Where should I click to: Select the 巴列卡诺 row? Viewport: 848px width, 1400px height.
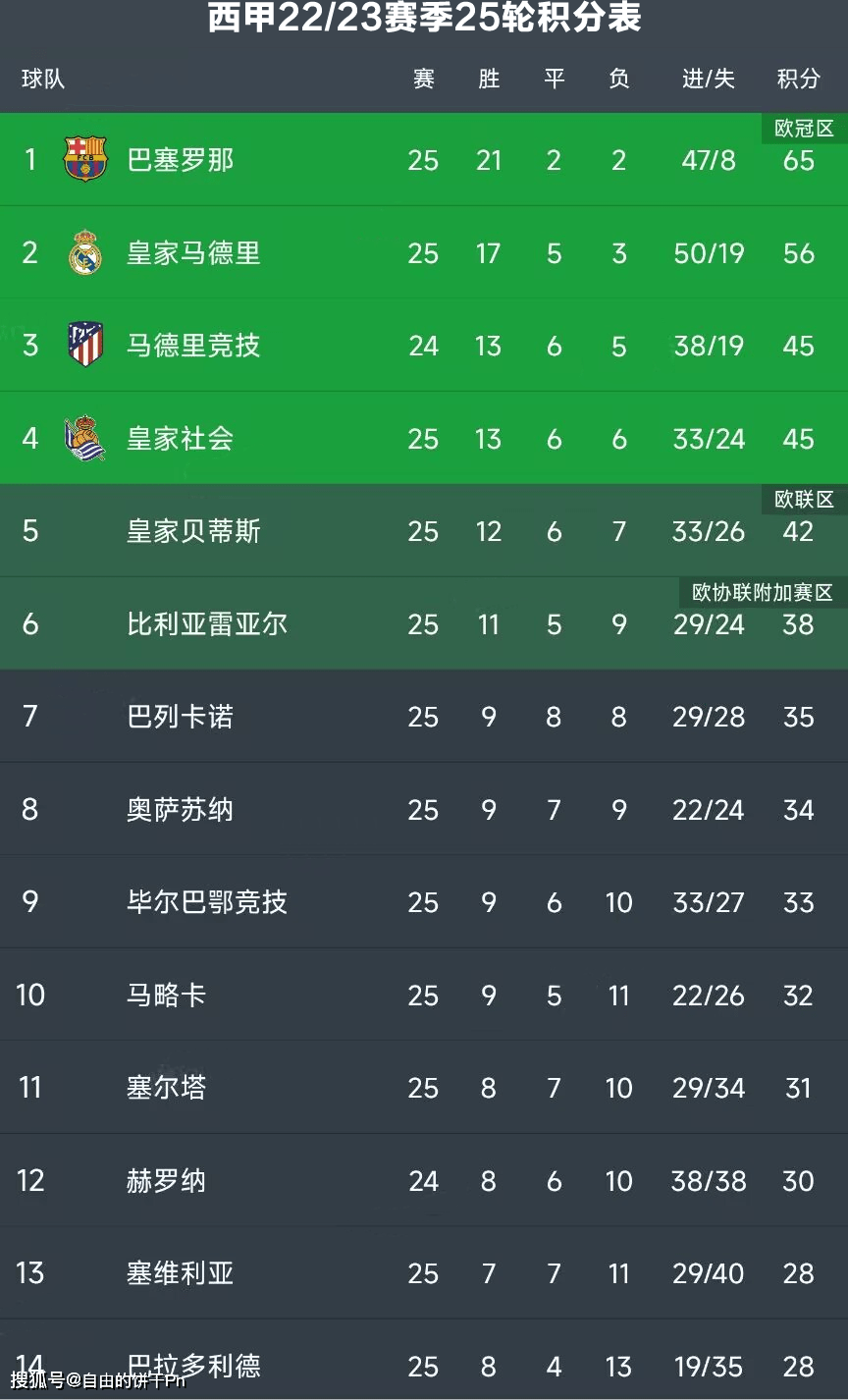(424, 716)
